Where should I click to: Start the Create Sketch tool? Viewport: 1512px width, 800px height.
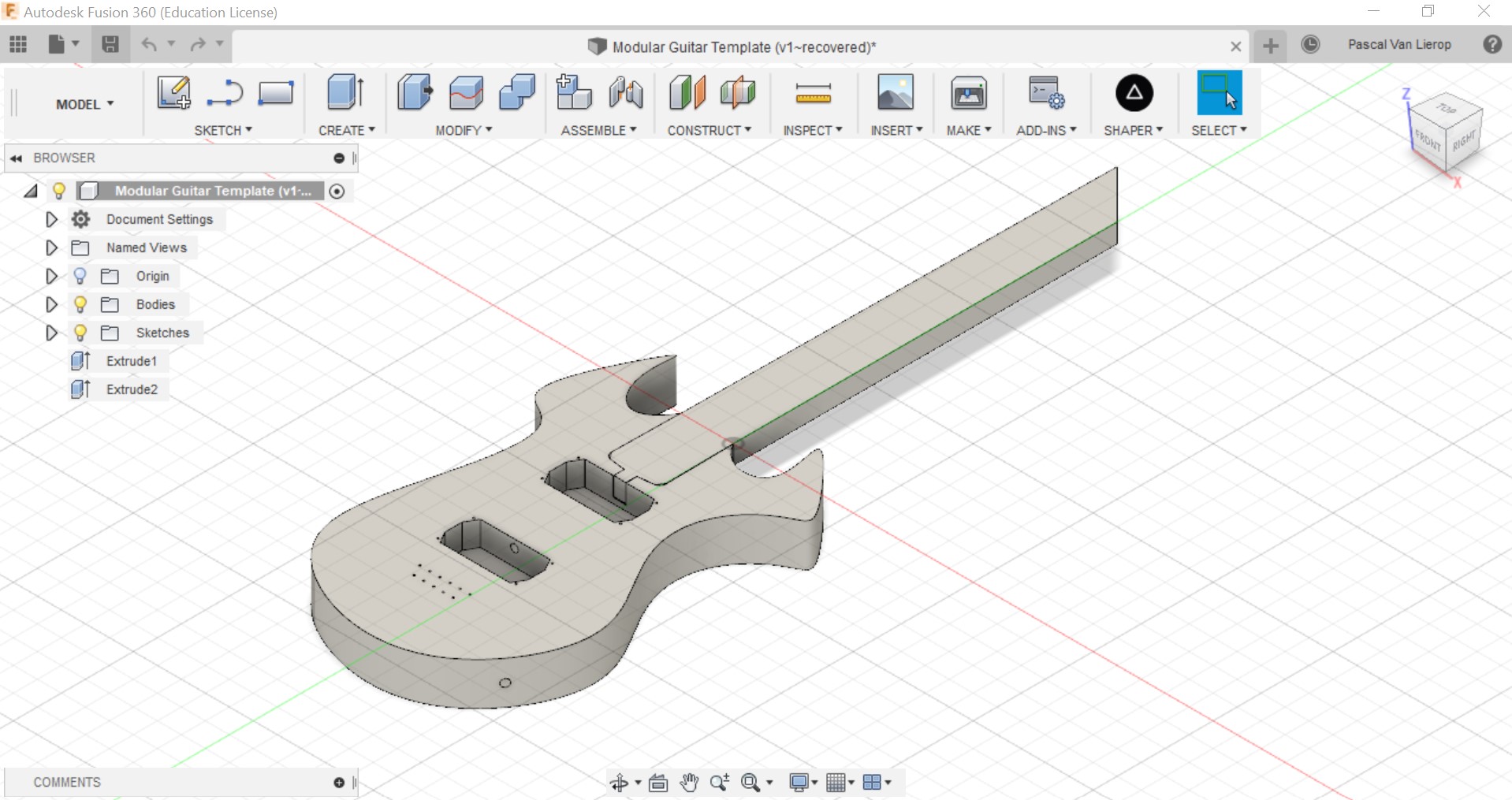pyautogui.click(x=173, y=93)
